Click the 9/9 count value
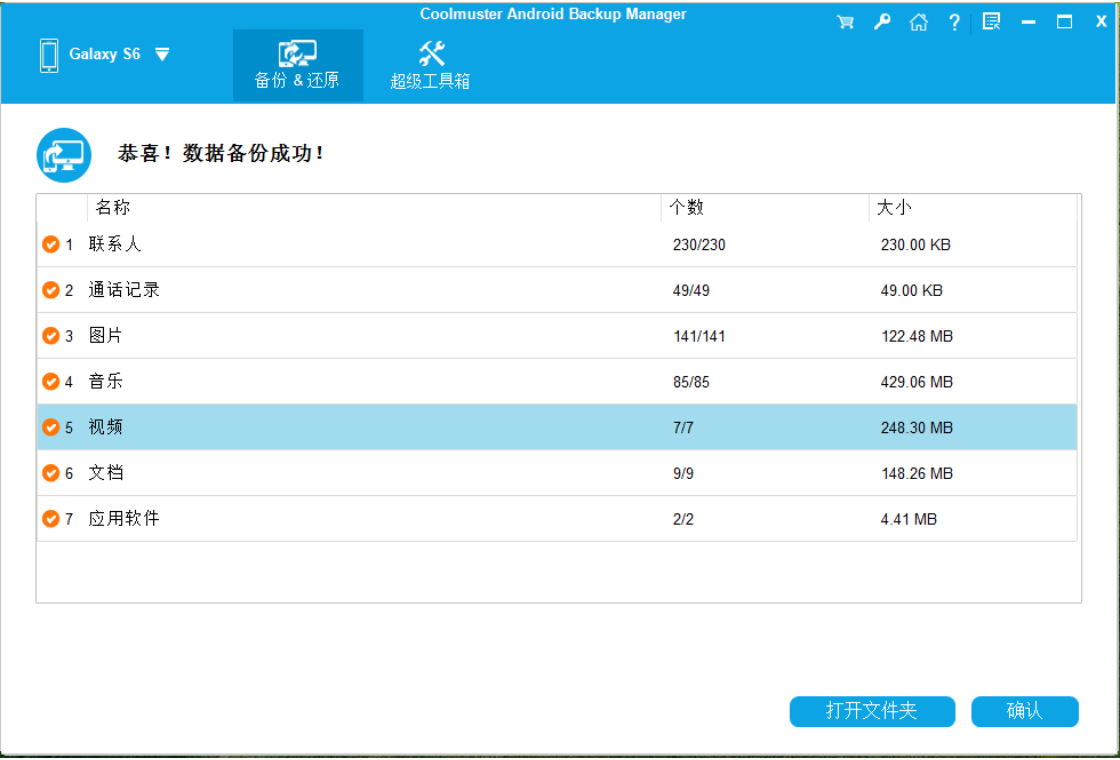 (x=684, y=474)
